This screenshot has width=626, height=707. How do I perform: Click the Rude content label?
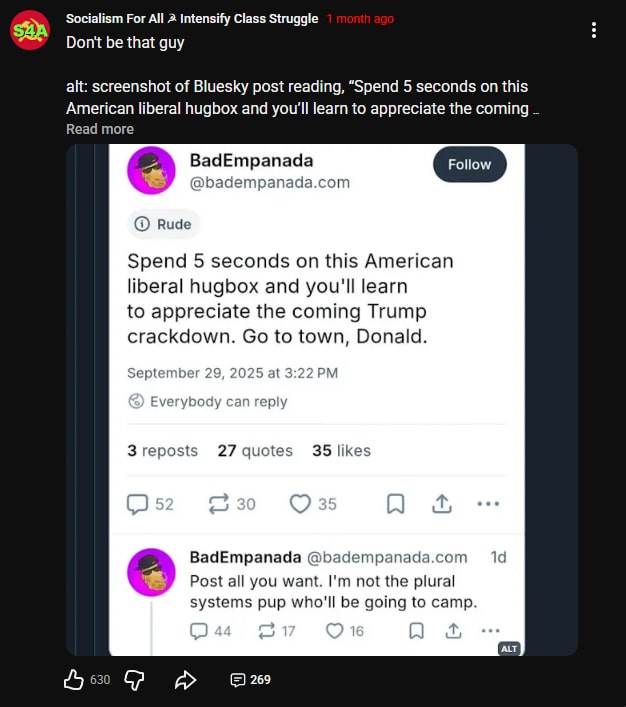(163, 224)
